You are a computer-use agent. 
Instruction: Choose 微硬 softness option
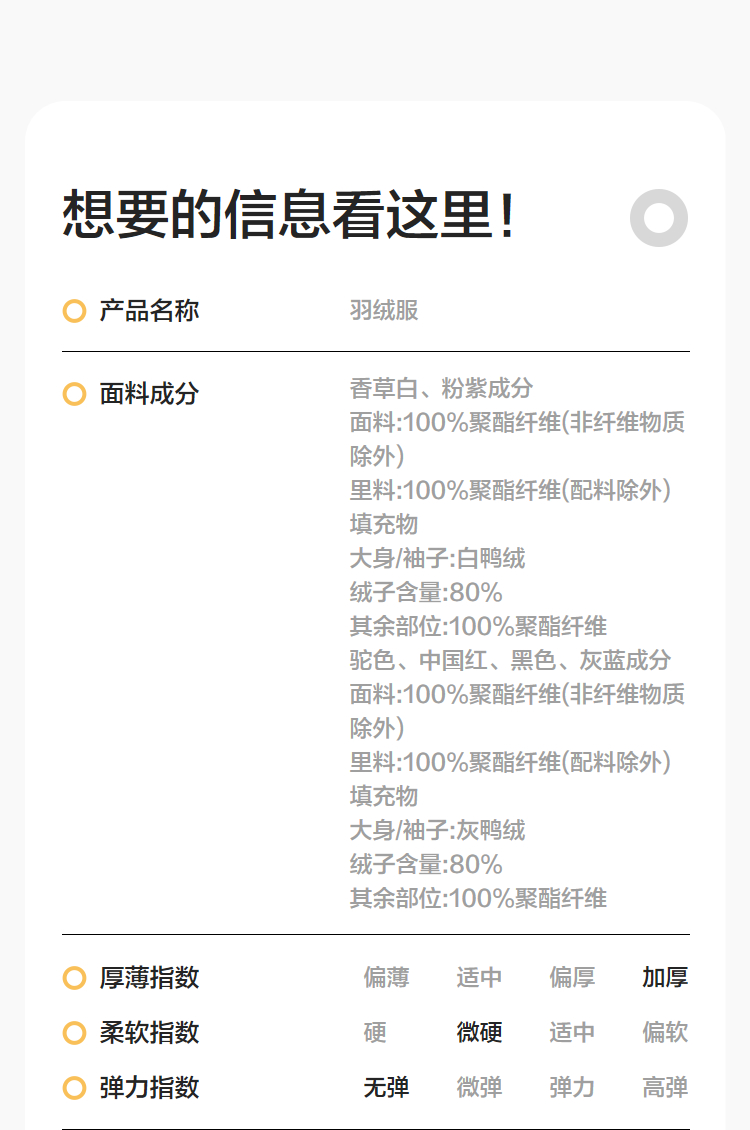(x=479, y=1032)
